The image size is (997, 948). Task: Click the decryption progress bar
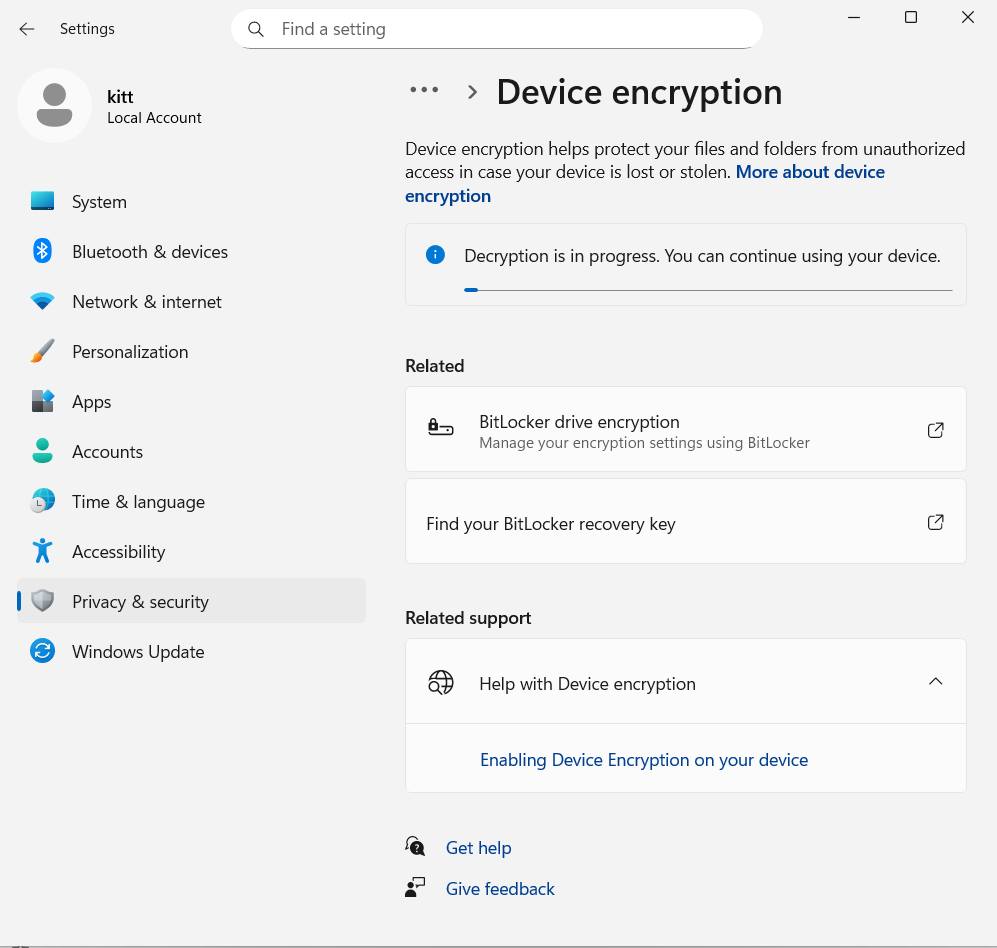coord(708,290)
